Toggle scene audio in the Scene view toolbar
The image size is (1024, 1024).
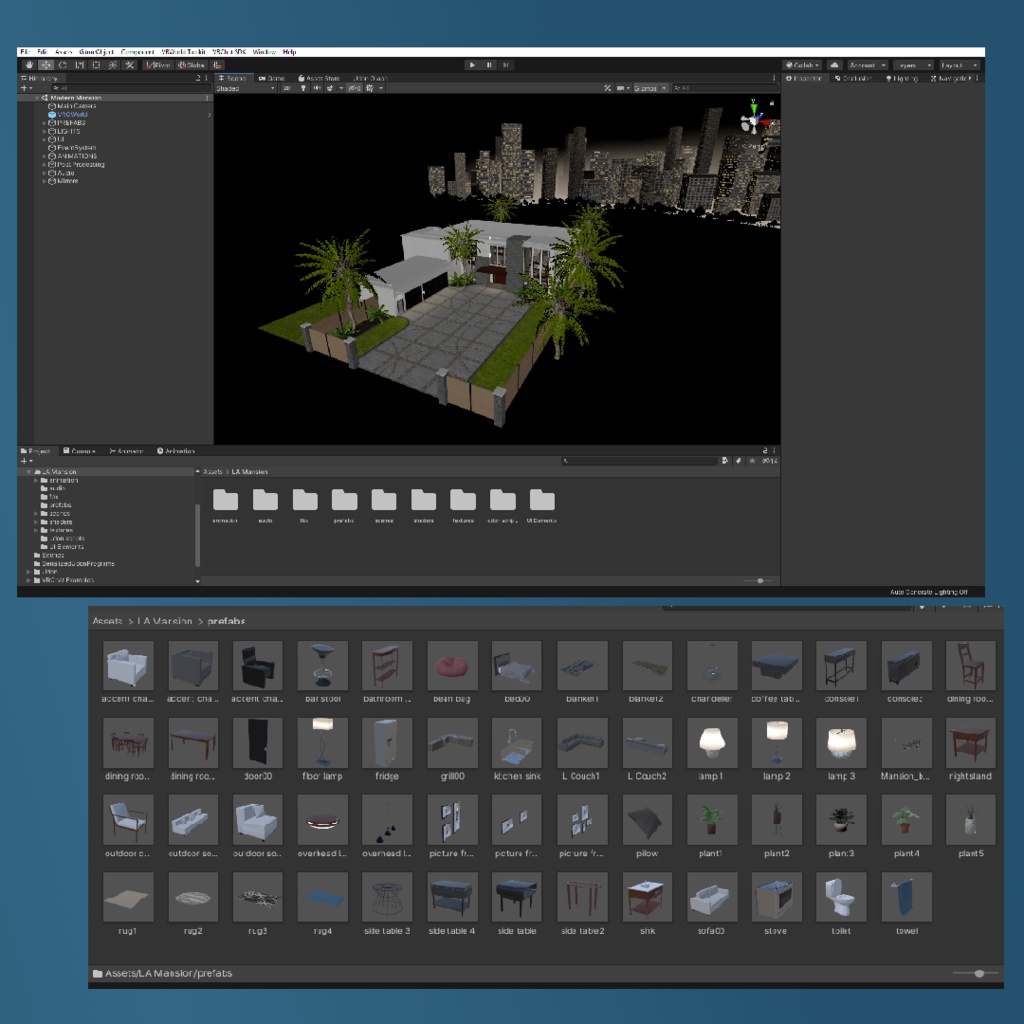[x=318, y=87]
